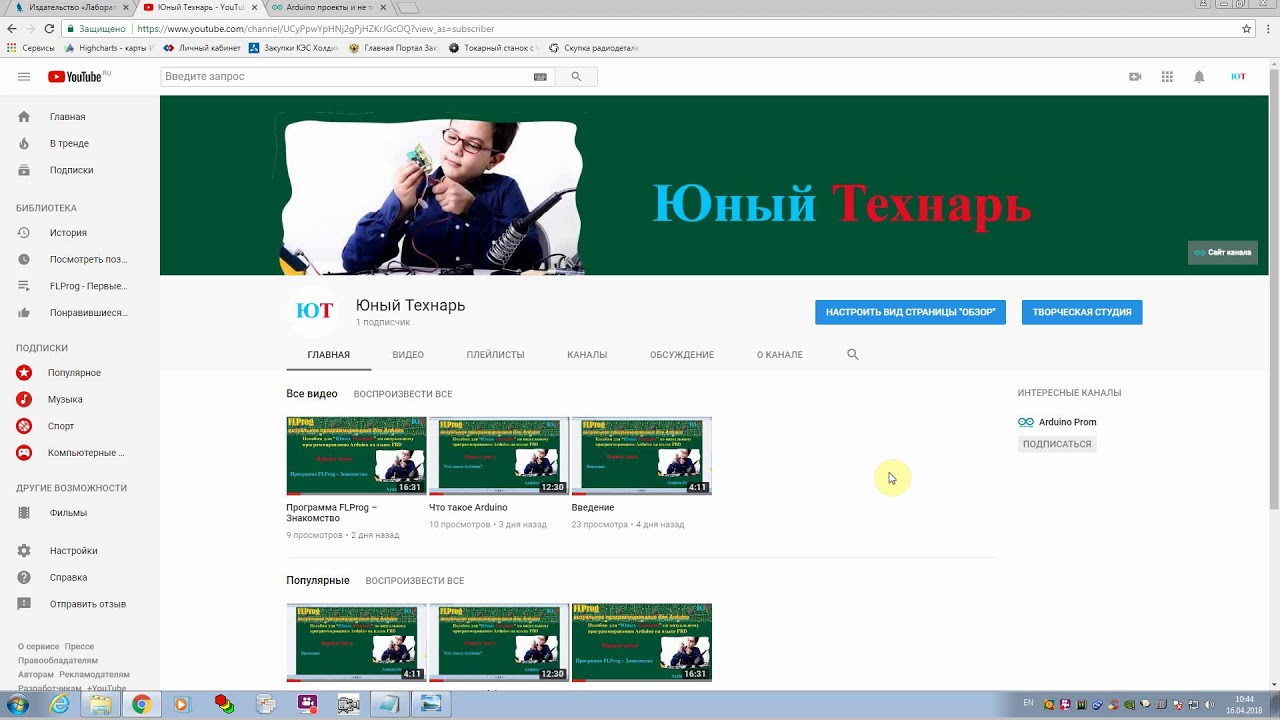This screenshot has height=720, width=1280.
Task: Click the Спорт channel icon
Action: (24, 426)
